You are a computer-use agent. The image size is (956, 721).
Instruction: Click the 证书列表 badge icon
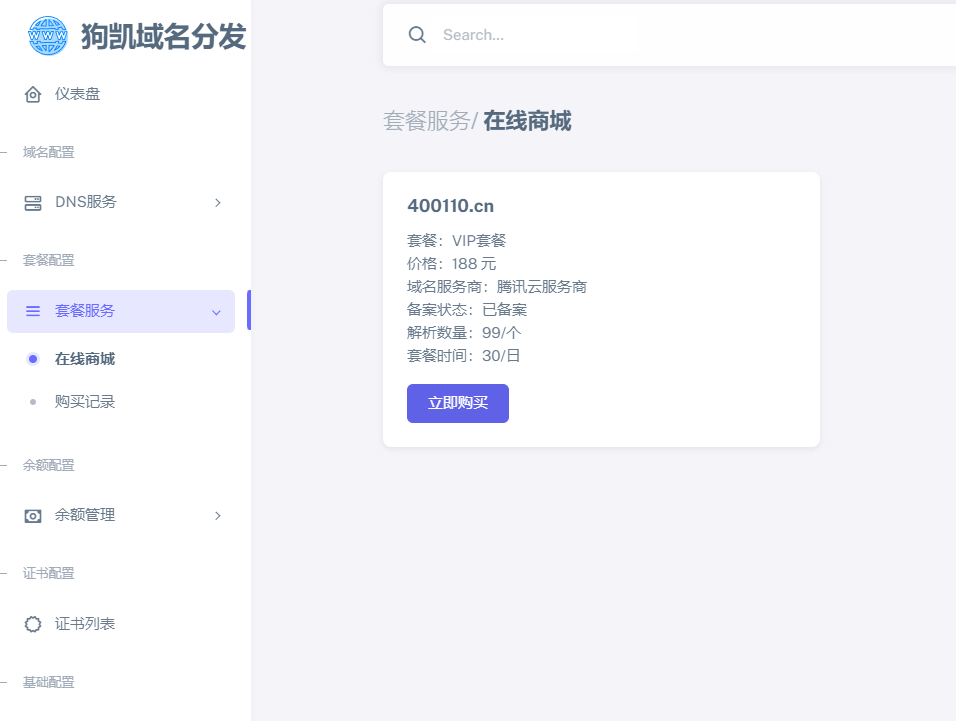(x=33, y=624)
